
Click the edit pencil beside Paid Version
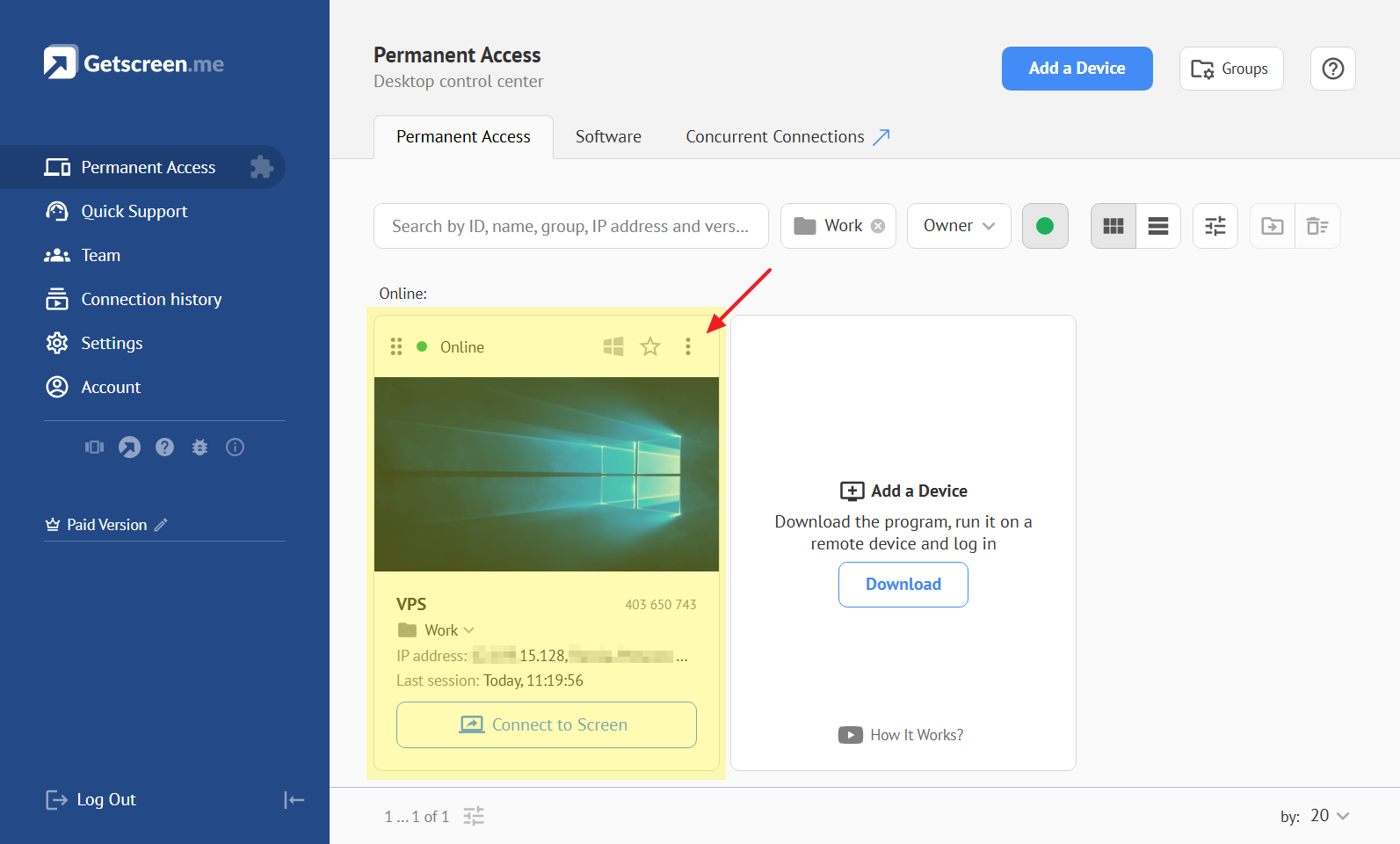tap(161, 525)
